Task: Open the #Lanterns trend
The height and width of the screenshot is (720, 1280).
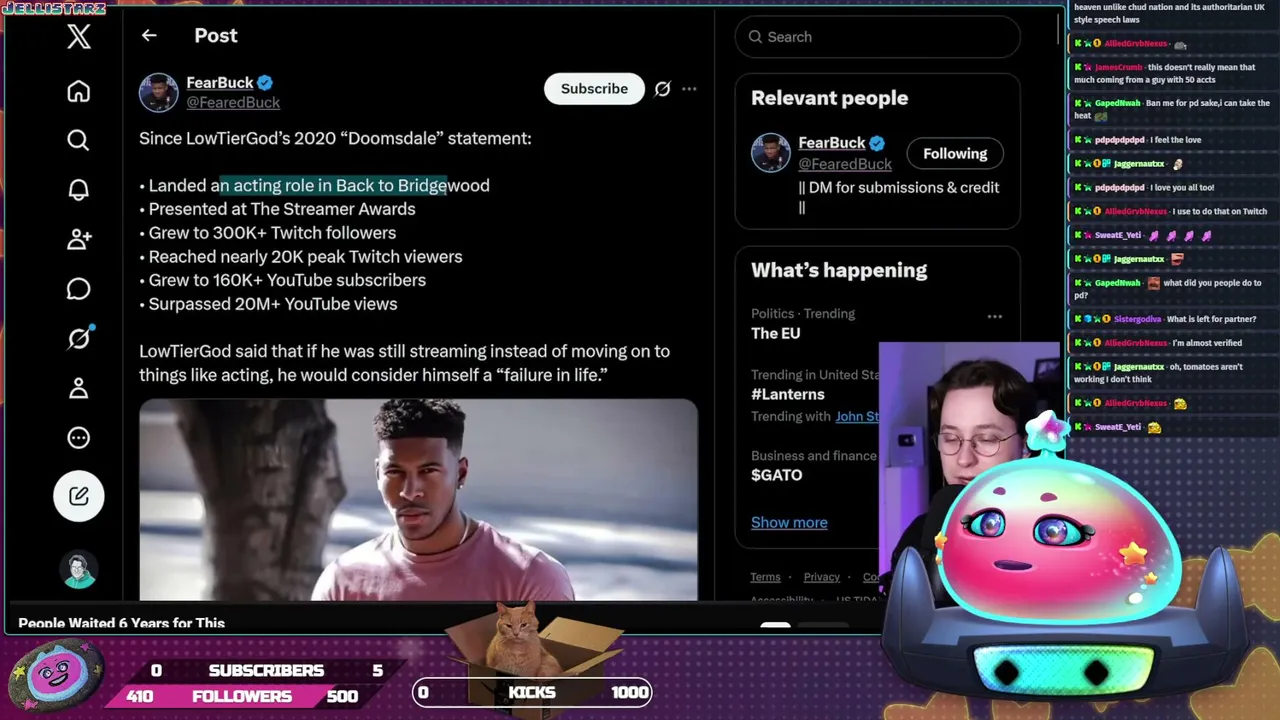Action: click(788, 394)
